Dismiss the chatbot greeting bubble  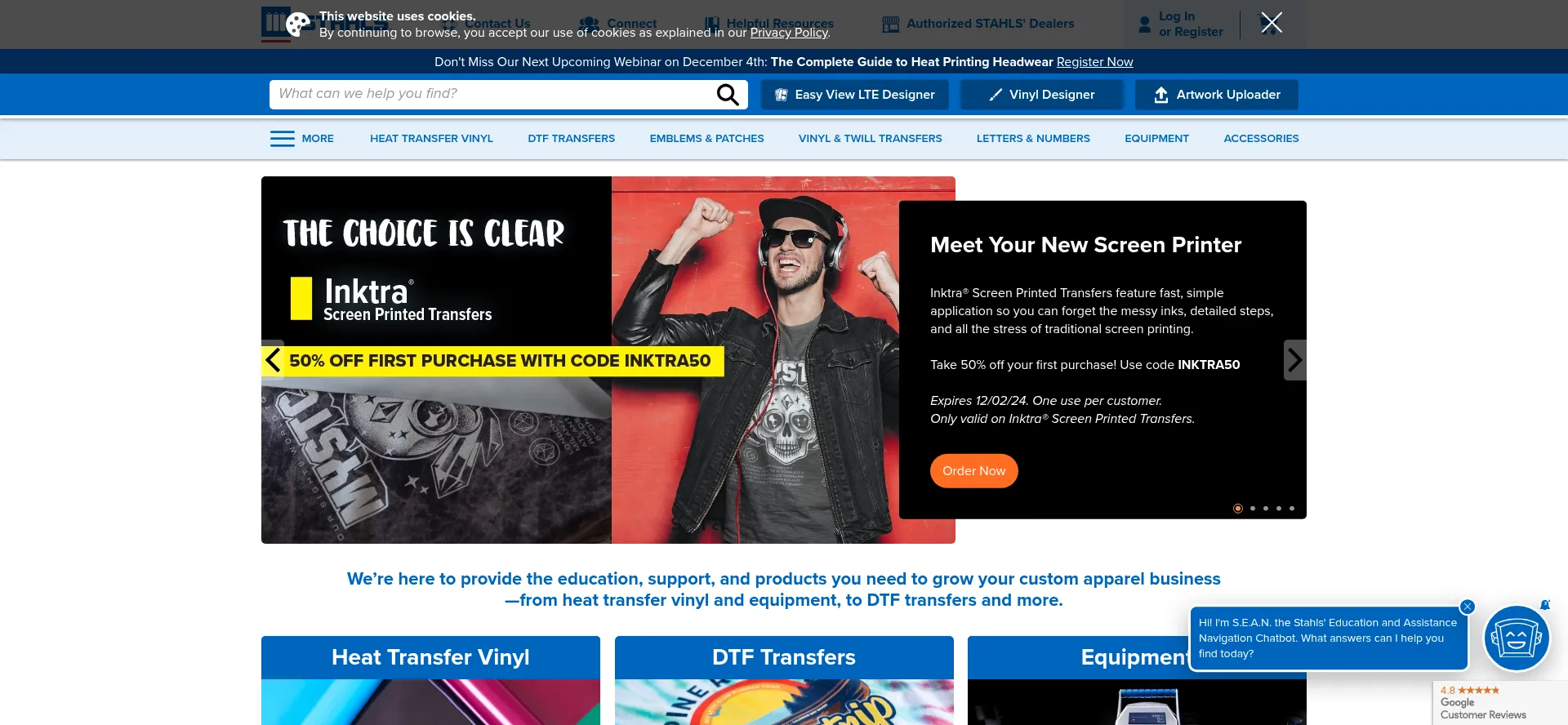(1468, 607)
